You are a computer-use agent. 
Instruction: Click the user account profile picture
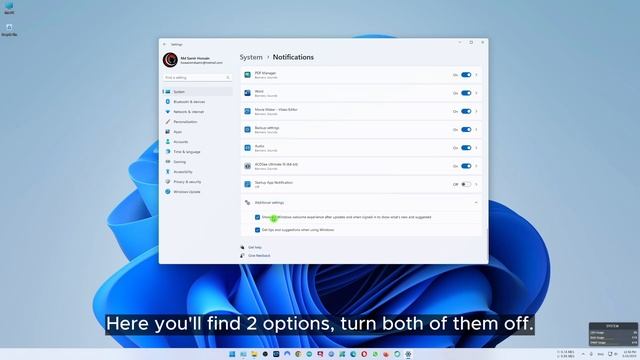coord(170,60)
